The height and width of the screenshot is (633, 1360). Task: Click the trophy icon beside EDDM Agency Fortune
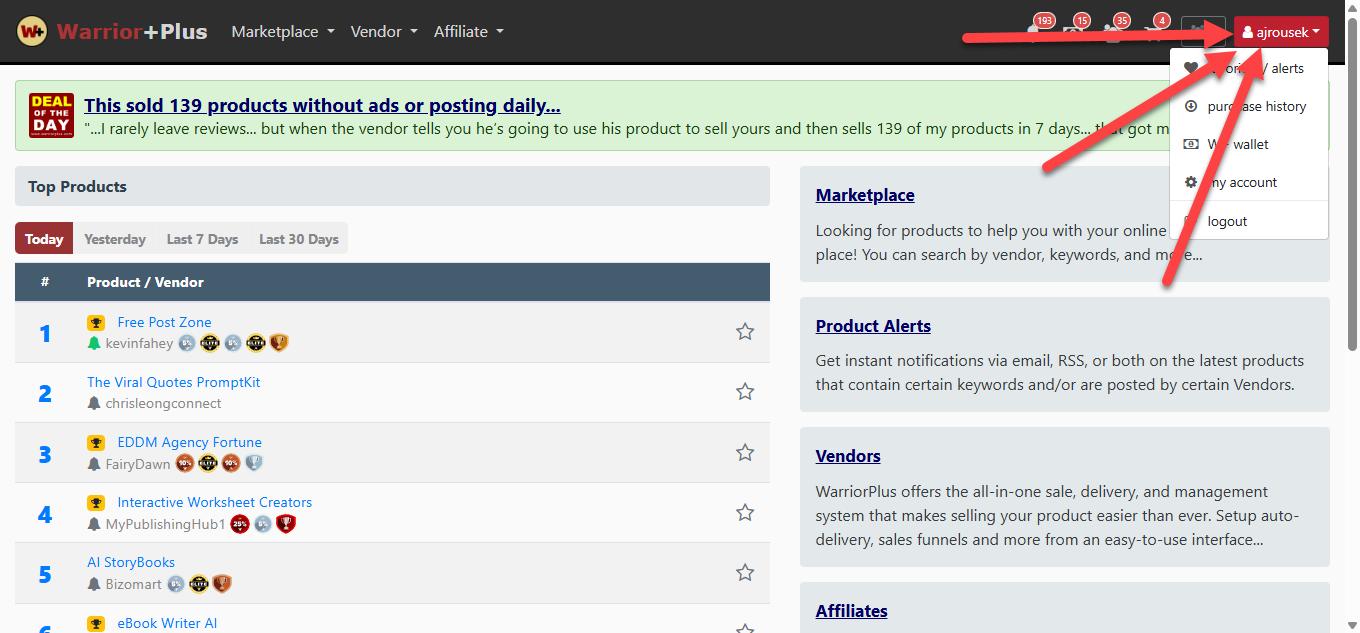96,443
